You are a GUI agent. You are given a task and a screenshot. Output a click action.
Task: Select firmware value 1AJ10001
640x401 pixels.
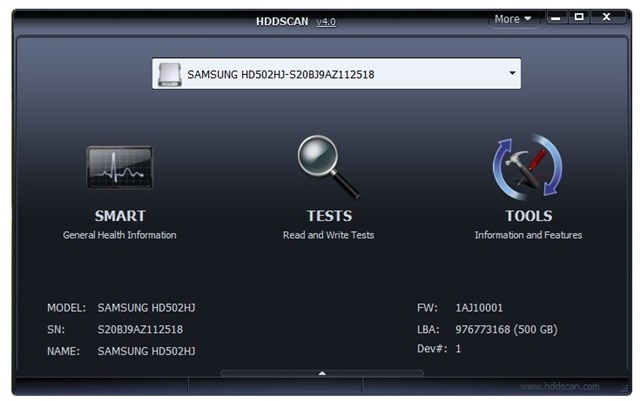(x=479, y=307)
